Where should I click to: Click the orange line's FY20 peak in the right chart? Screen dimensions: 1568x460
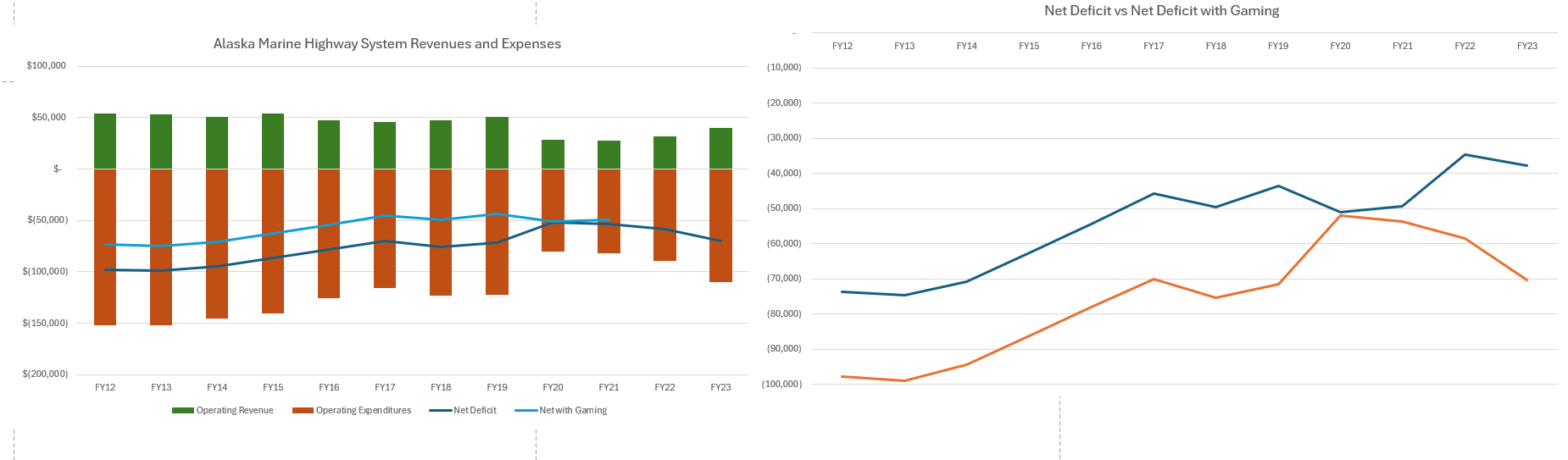tap(1340, 216)
